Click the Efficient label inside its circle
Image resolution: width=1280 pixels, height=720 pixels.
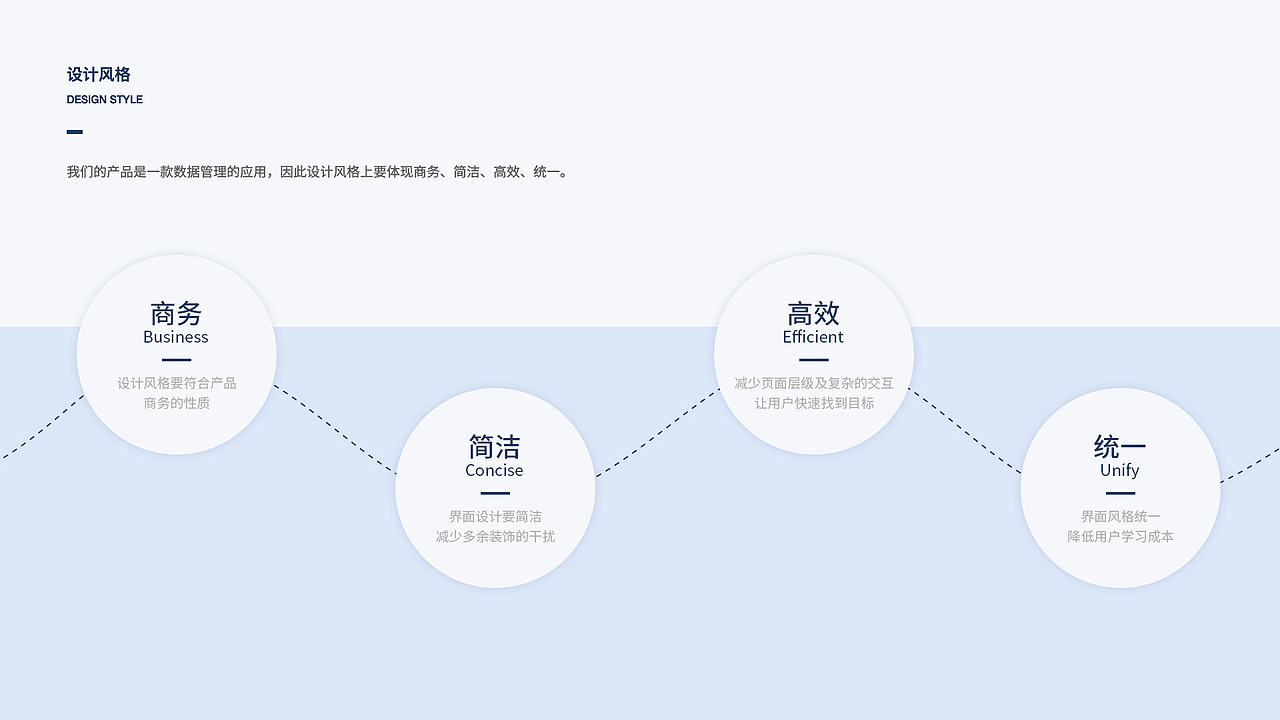(x=813, y=338)
